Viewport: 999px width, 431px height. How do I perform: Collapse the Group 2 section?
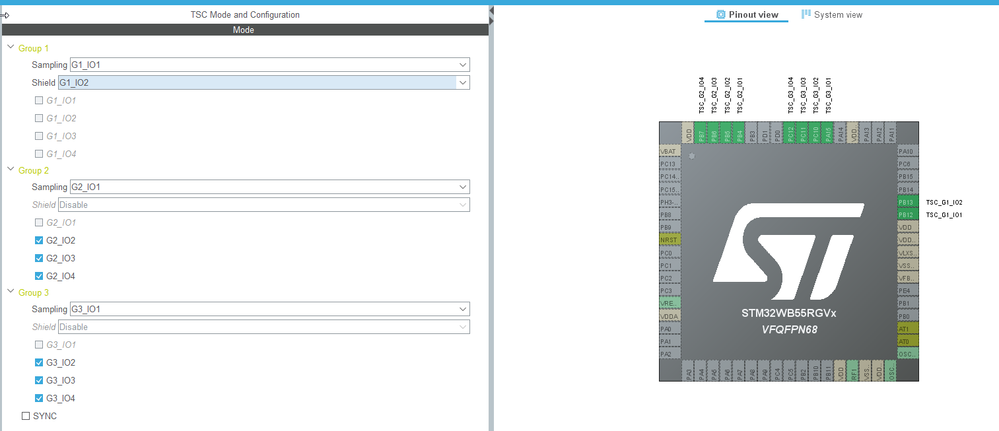point(10,170)
